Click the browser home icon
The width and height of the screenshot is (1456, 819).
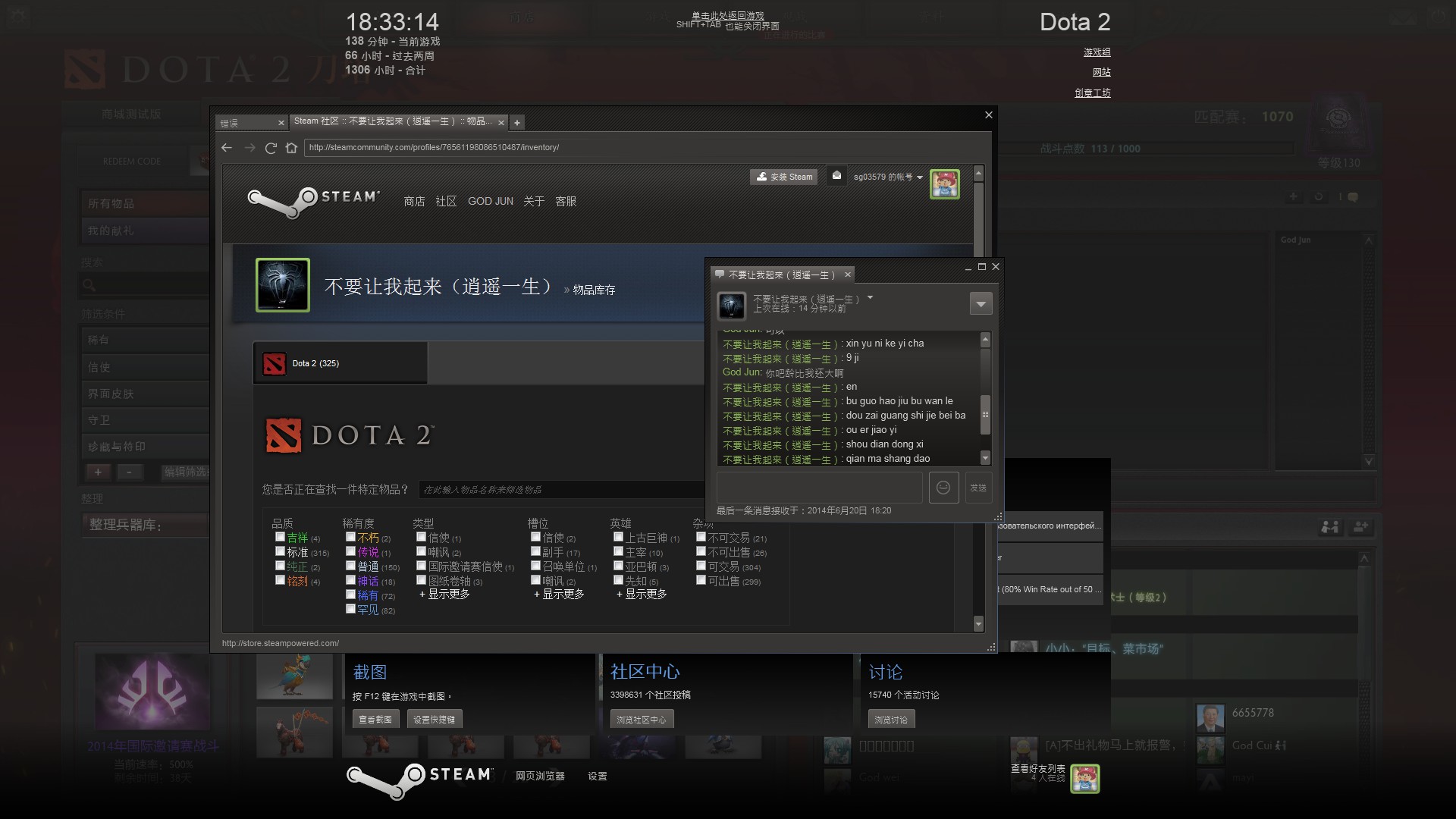(291, 148)
